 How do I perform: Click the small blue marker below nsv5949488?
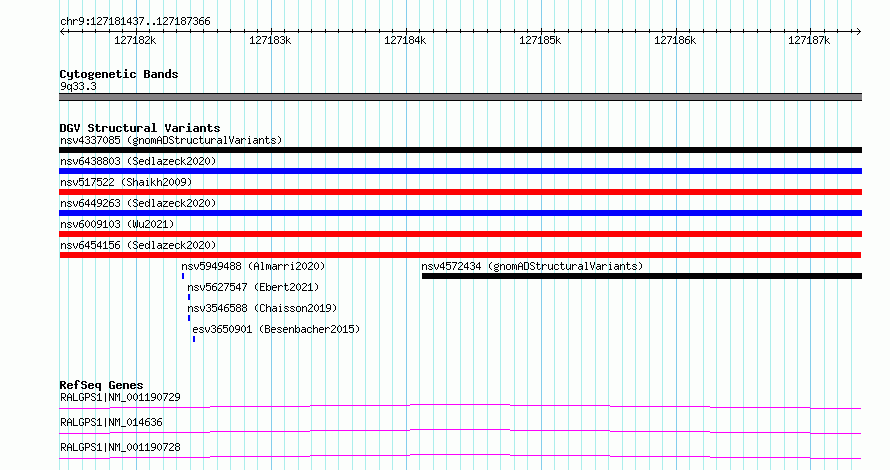click(x=183, y=276)
